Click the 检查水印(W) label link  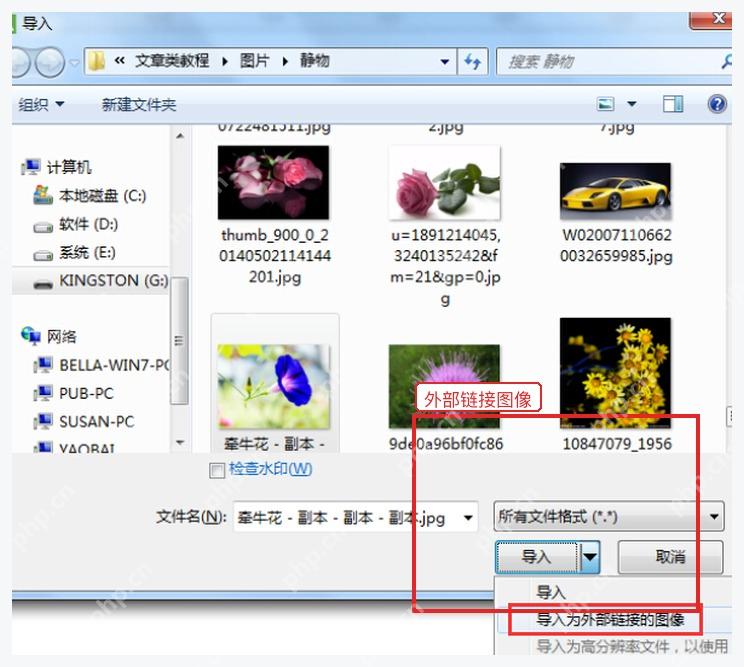coord(270,469)
